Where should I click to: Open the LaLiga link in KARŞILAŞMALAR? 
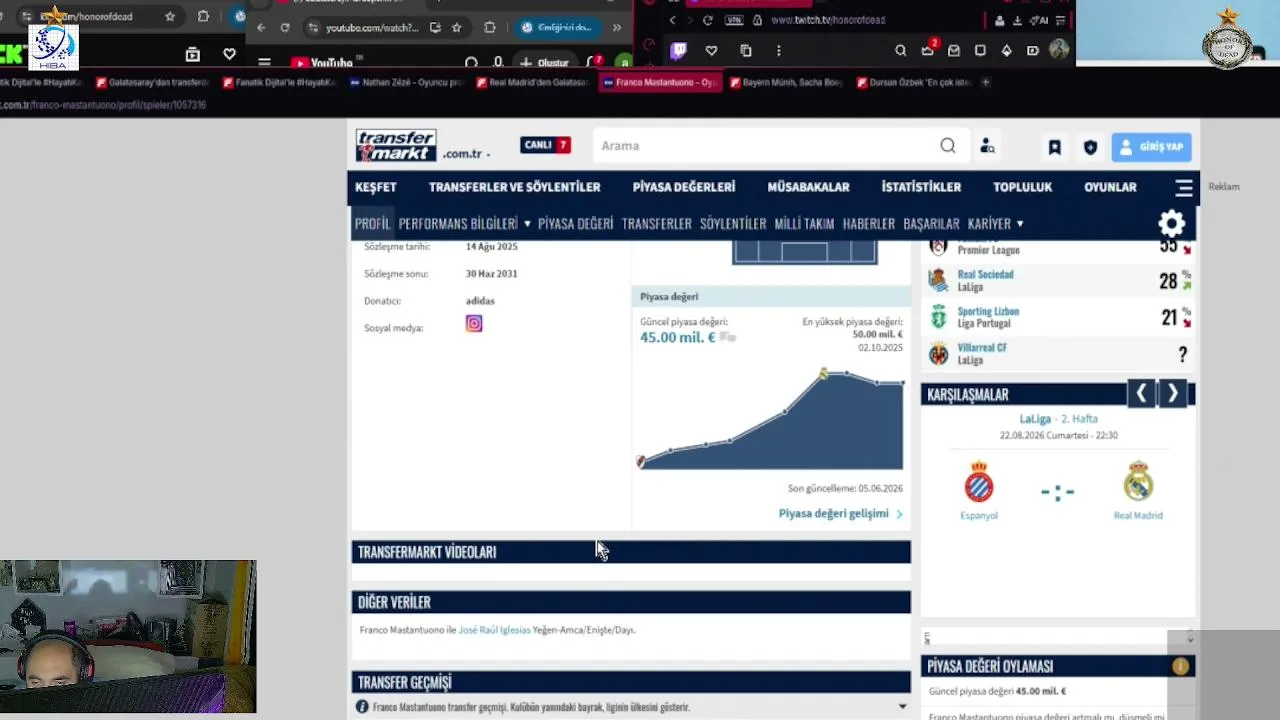(x=1035, y=419)
